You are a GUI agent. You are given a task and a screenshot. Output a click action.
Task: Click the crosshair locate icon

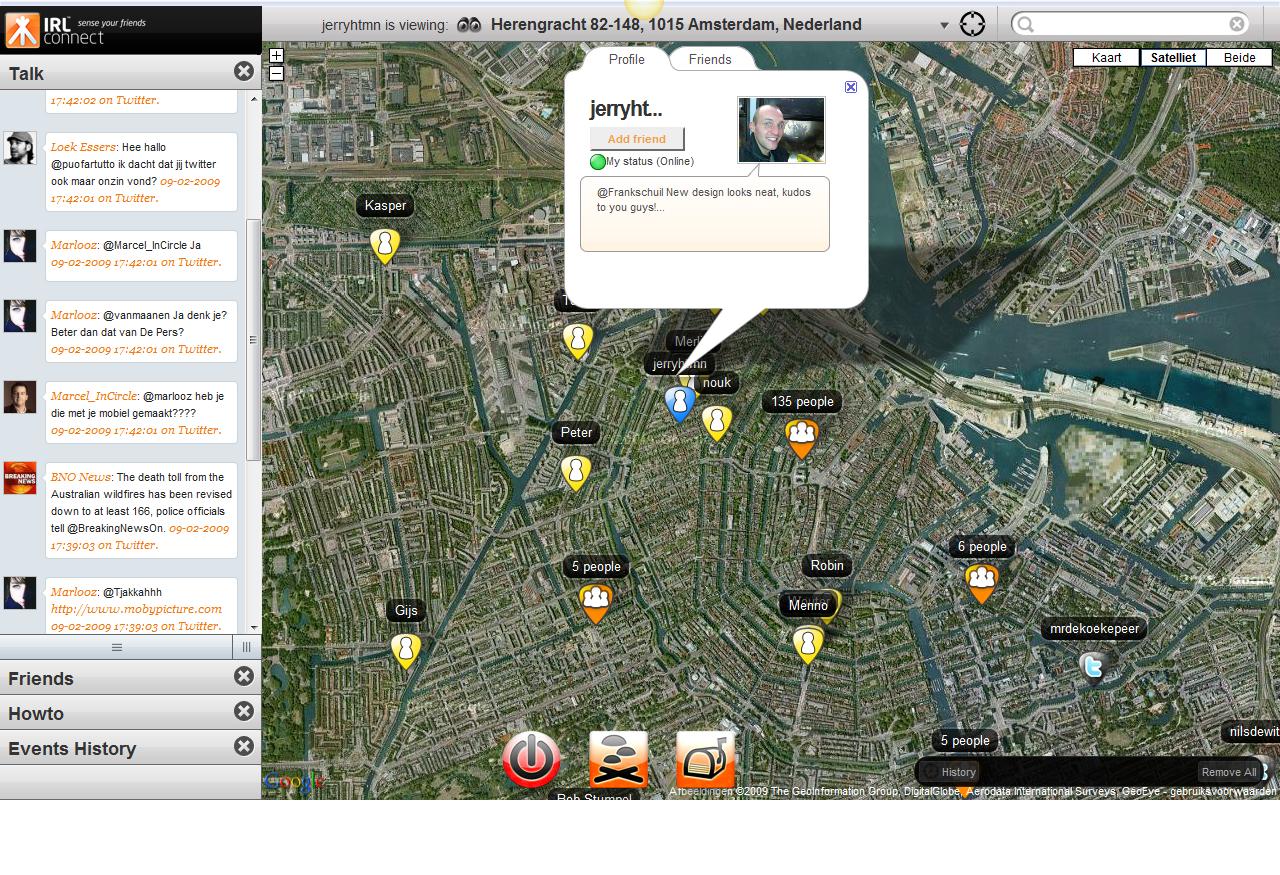(x=972, y=24)
